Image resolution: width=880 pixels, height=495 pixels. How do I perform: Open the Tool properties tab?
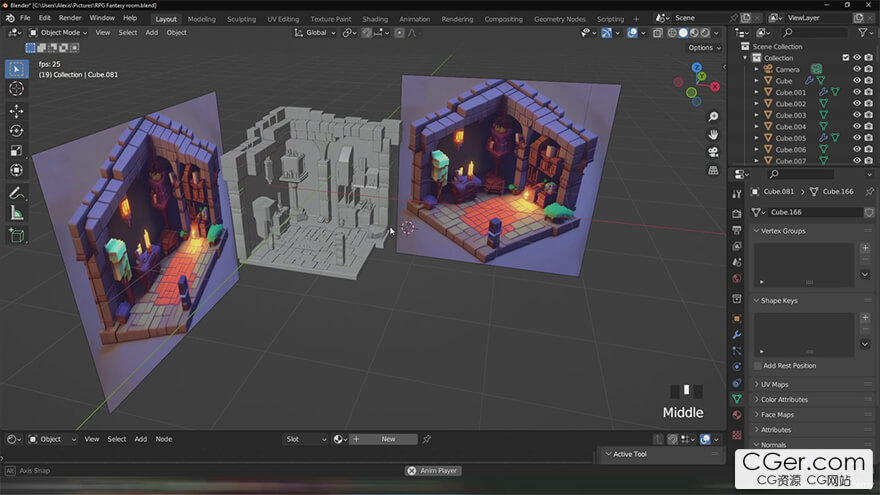click(737, 194)
